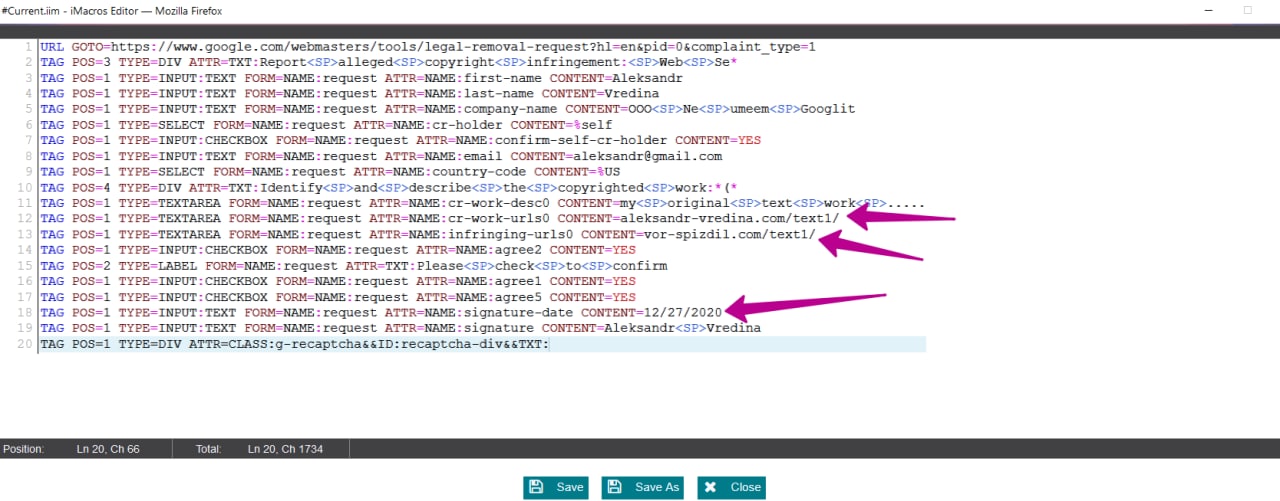Image resolution: width=1280 pixels, height=501 pixels.
Task: Click the cr-holder CONTENT=%self line
Action: tap(326, 125)
